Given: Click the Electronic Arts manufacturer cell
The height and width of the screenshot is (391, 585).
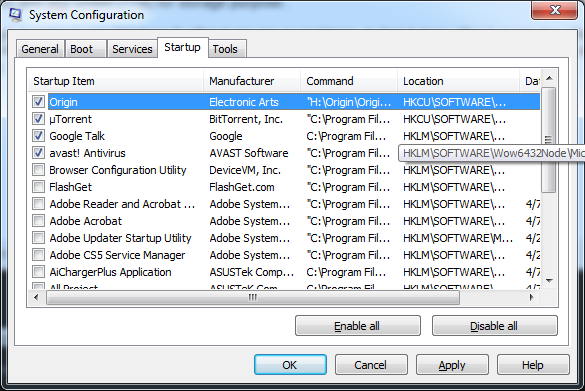Looking at the screenshot, I should coord(244,102).
